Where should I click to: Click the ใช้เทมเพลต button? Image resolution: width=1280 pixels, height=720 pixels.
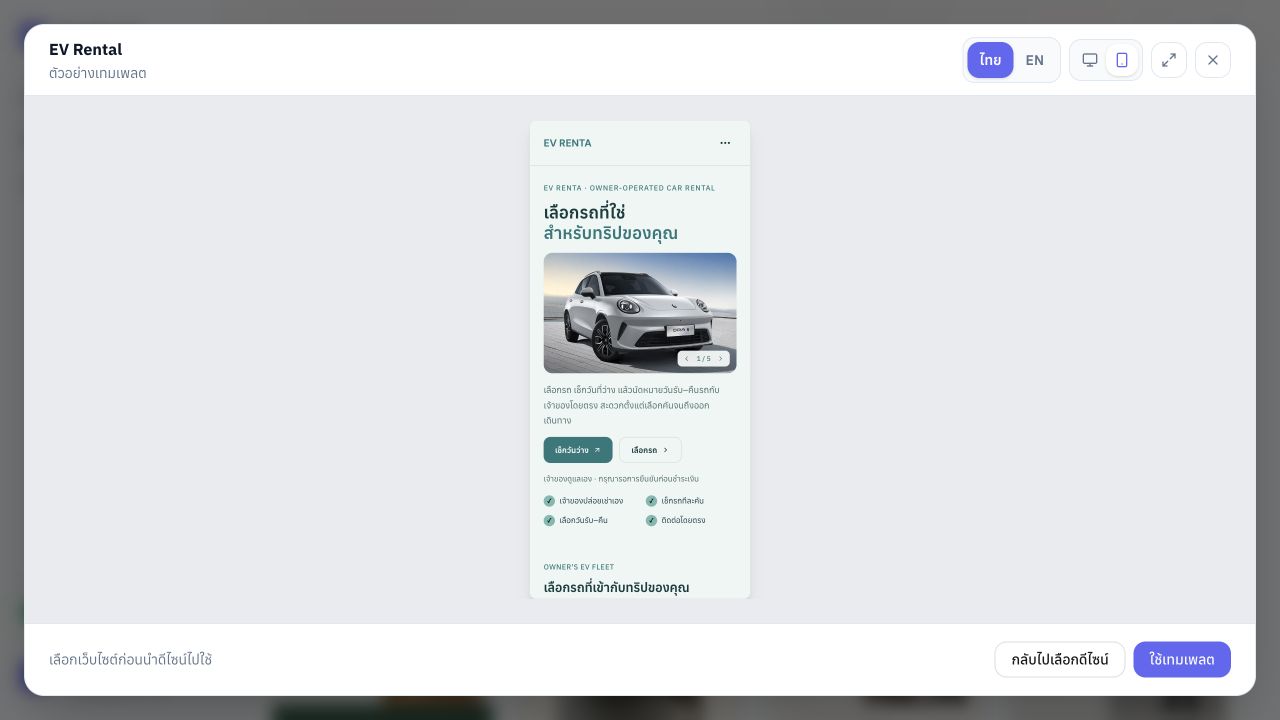click(1182, 660)
